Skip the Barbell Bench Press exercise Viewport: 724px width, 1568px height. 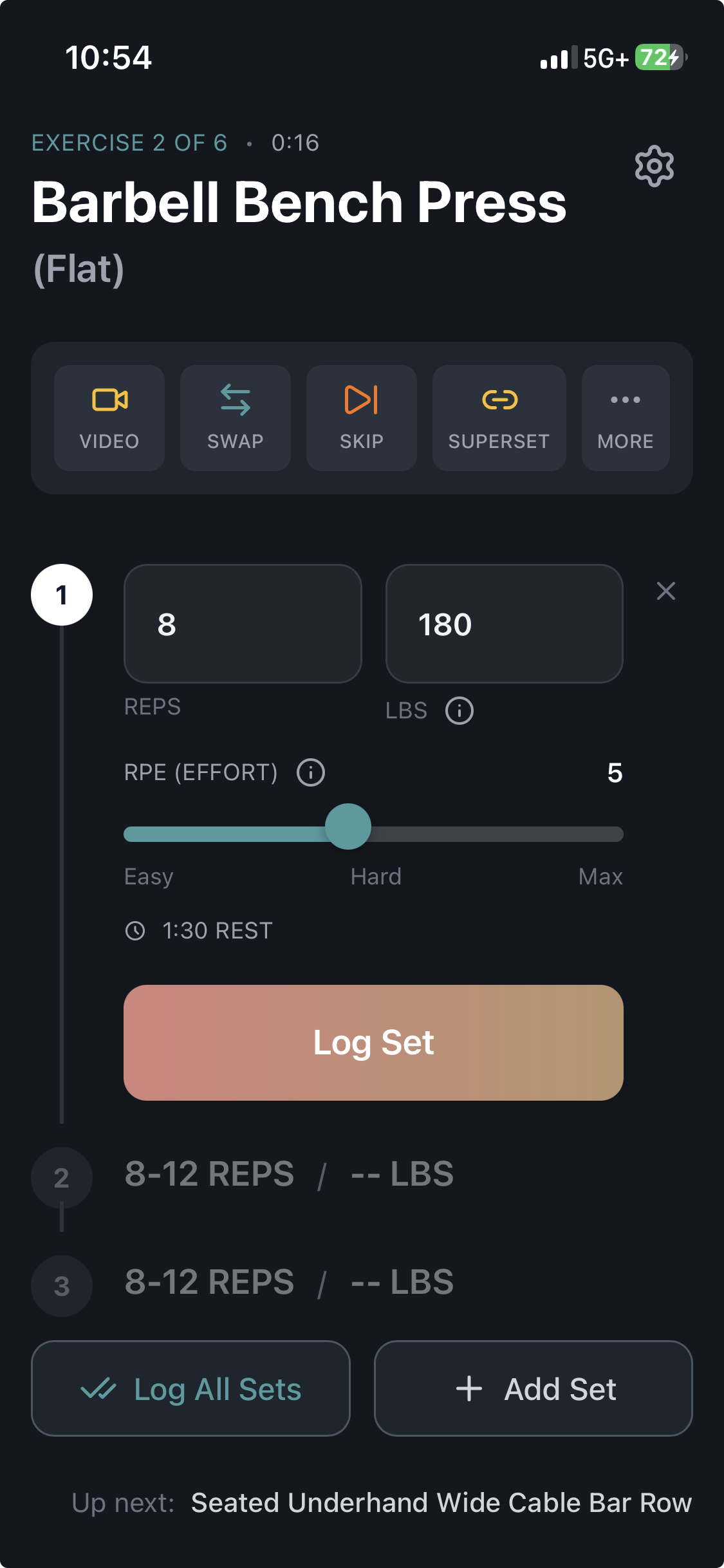pos(360,416)
